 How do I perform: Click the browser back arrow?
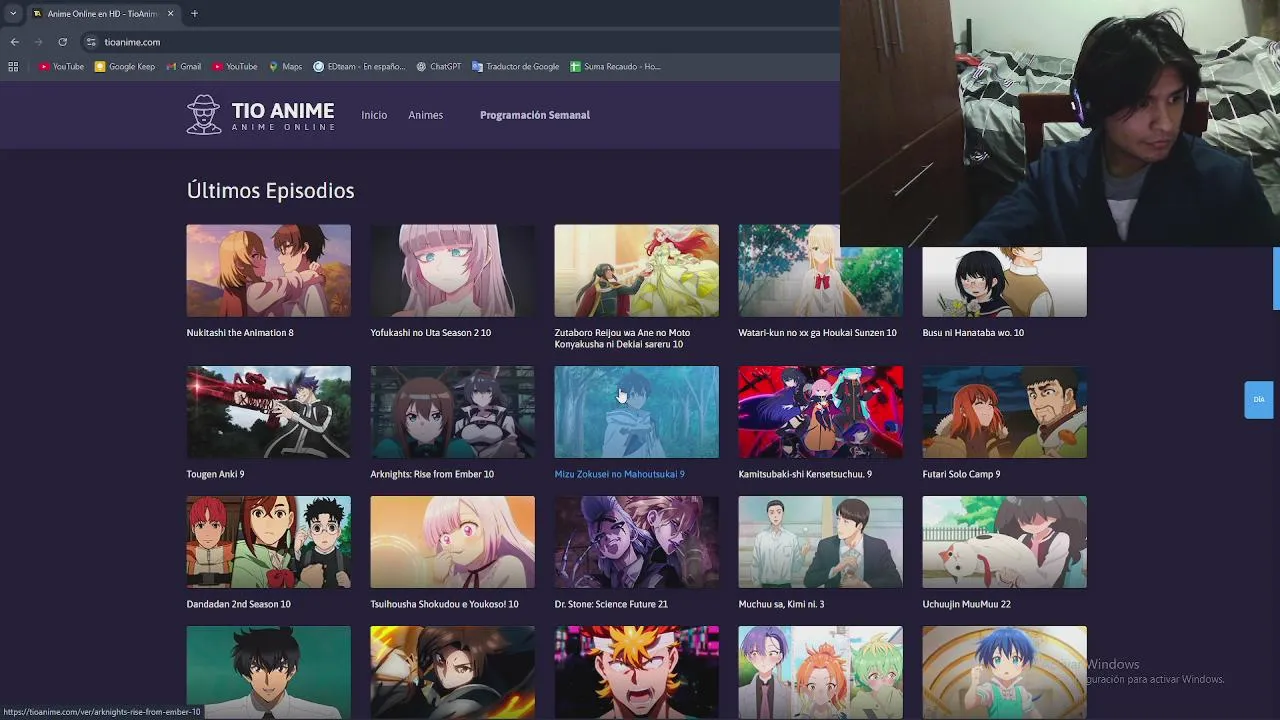pyautogui.click(x=14, y=42)
